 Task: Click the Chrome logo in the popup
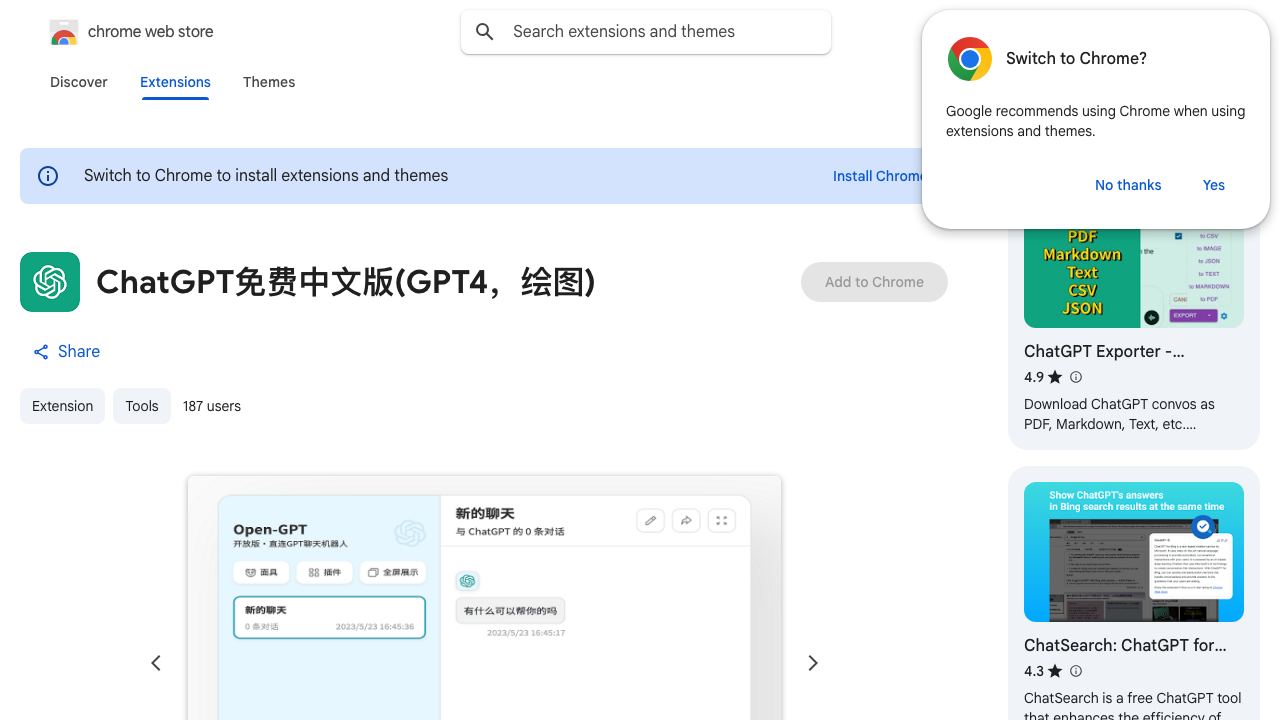(969, 59)
